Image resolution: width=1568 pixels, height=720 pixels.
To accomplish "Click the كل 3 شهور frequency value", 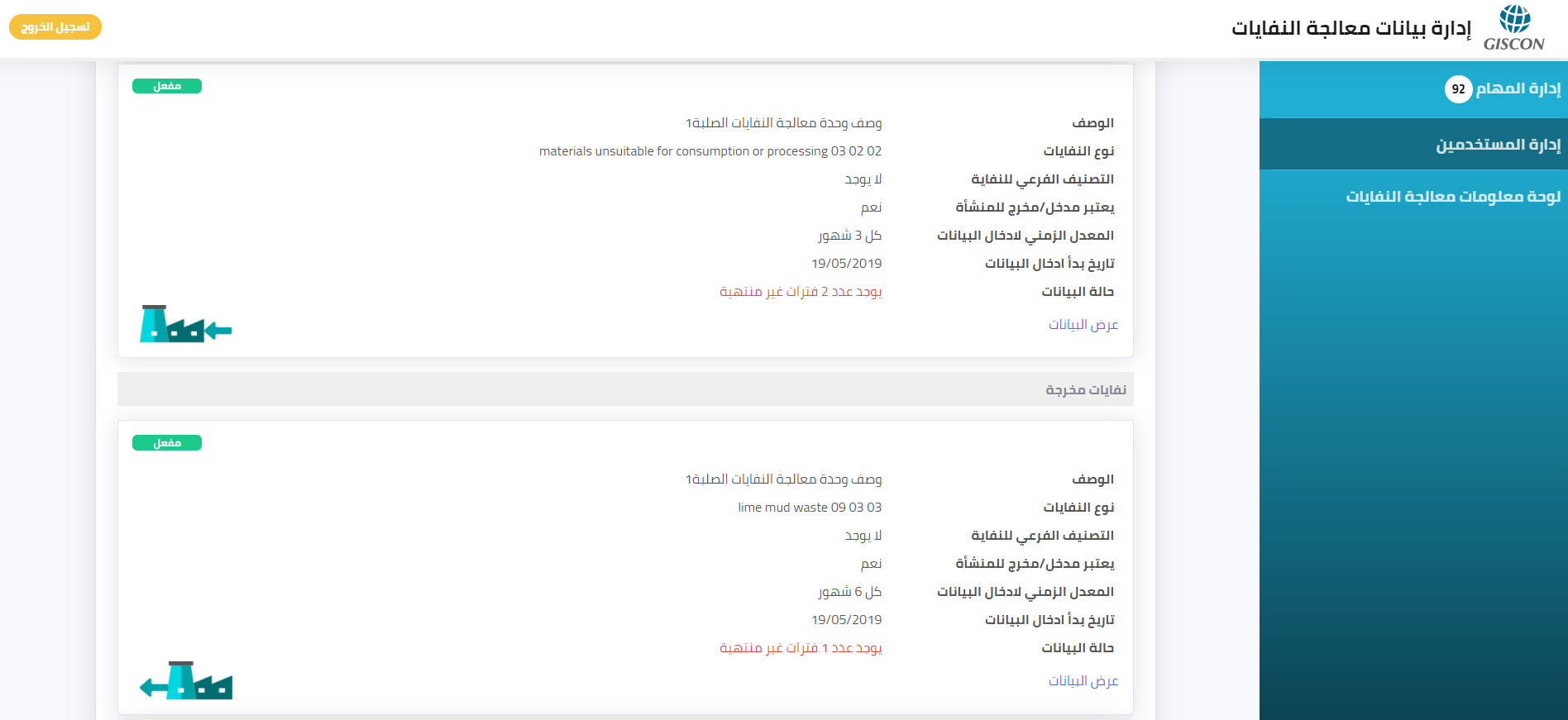I will click(x=849, y=236).
